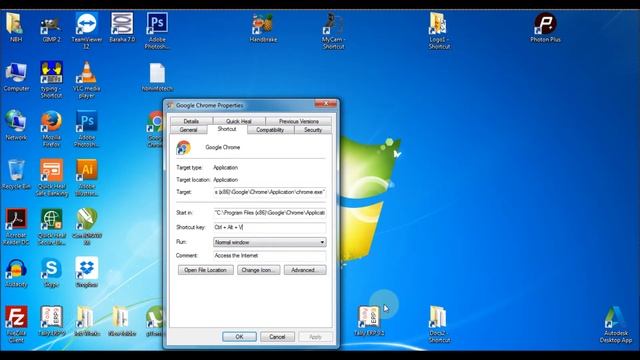Open the Compatibility tab

pos(270,130)
